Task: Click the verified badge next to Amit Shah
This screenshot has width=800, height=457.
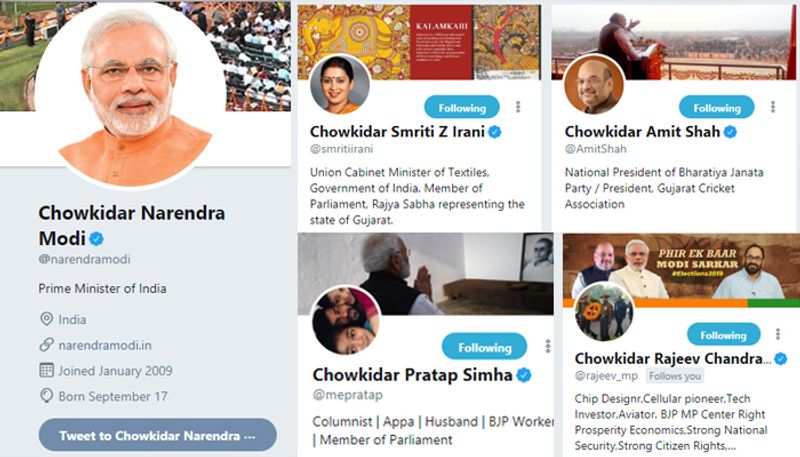Action: [731, 132]
